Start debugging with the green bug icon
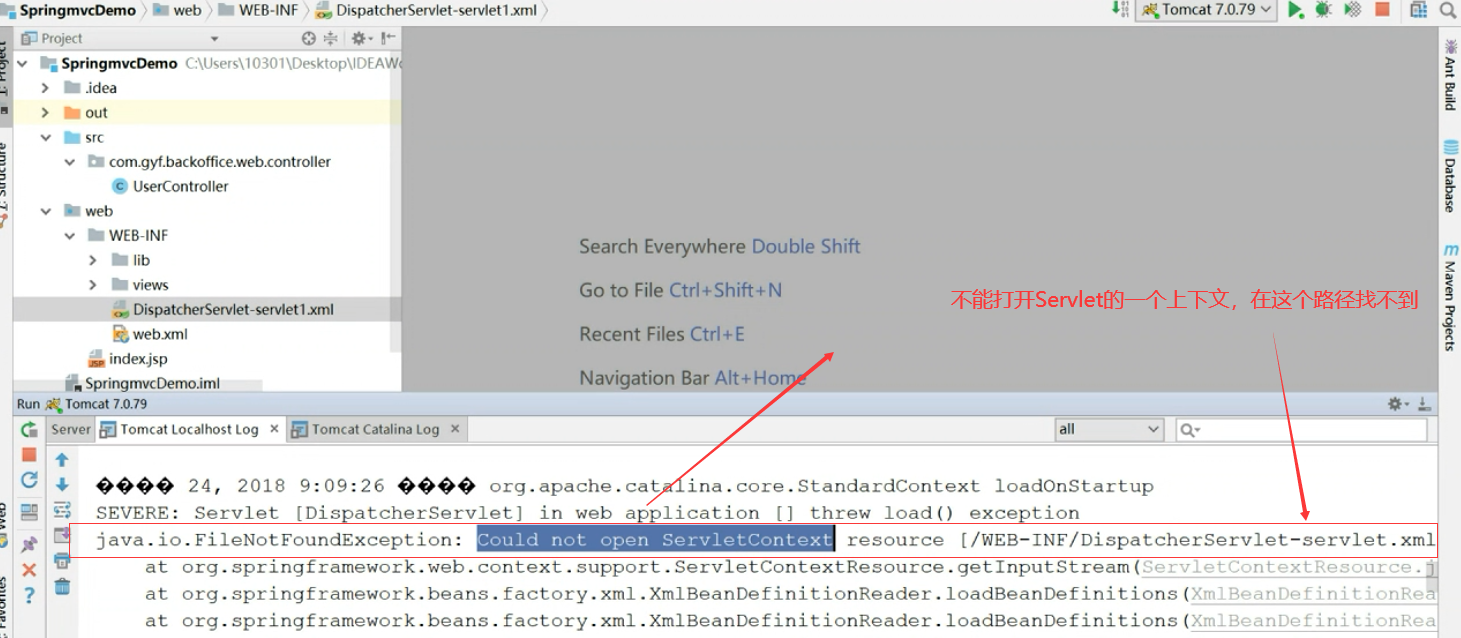The width and height of the screenshot is (1461, 638). (x=1323, y=10)
